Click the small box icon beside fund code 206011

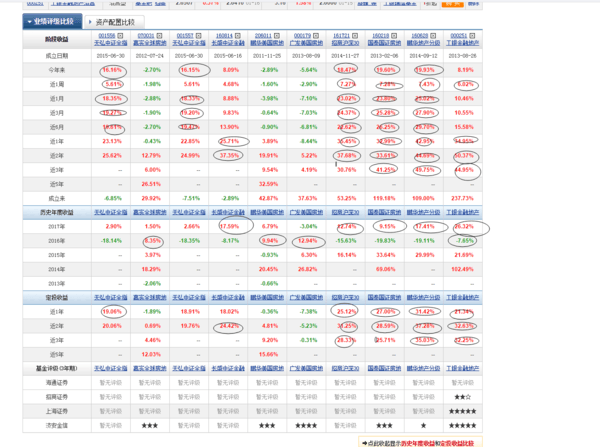click(277, 36)
